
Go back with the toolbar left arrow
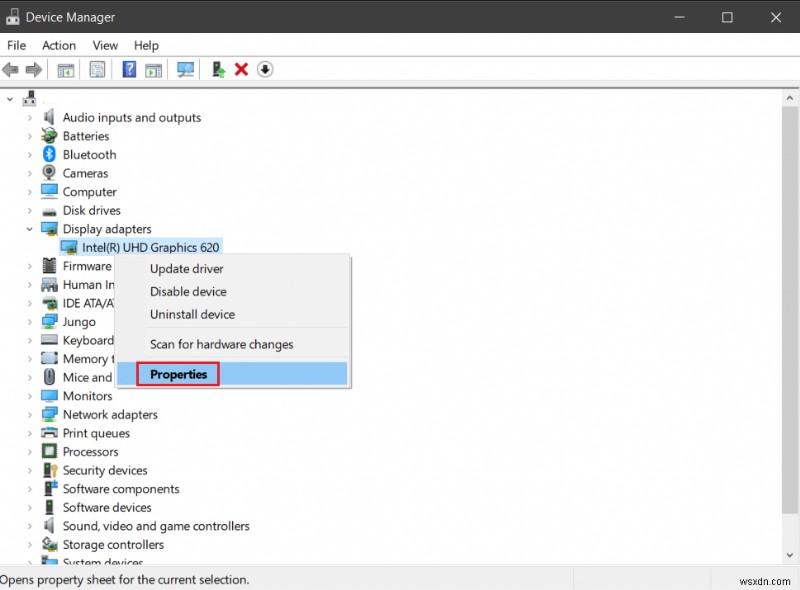tap(10, 69)
